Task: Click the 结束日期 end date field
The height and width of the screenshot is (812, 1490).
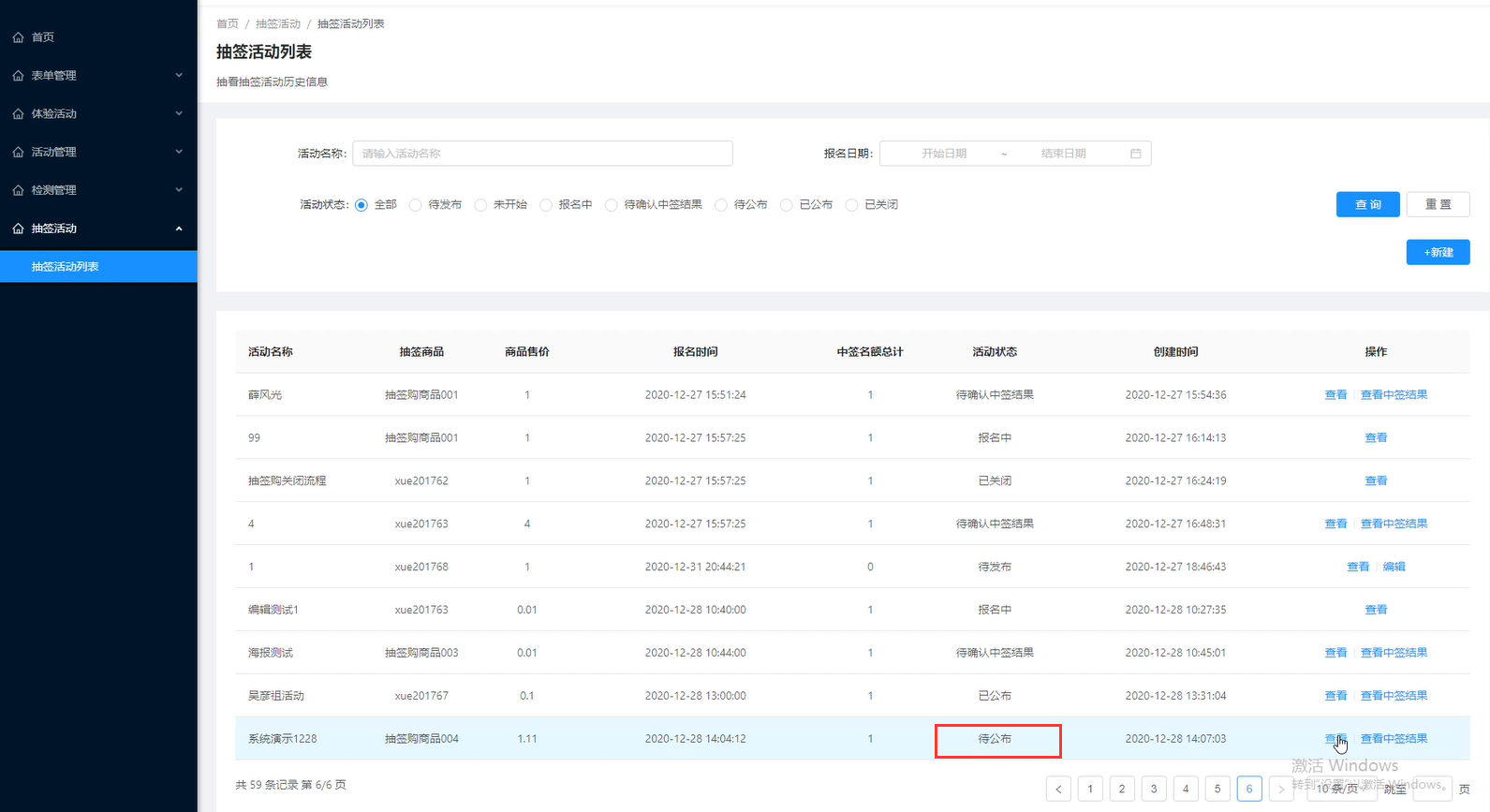Action: (x=1063, y=154)
